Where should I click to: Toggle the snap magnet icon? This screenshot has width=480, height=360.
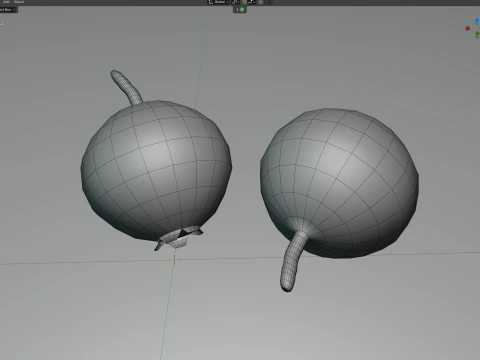click(x=244, y=2)
